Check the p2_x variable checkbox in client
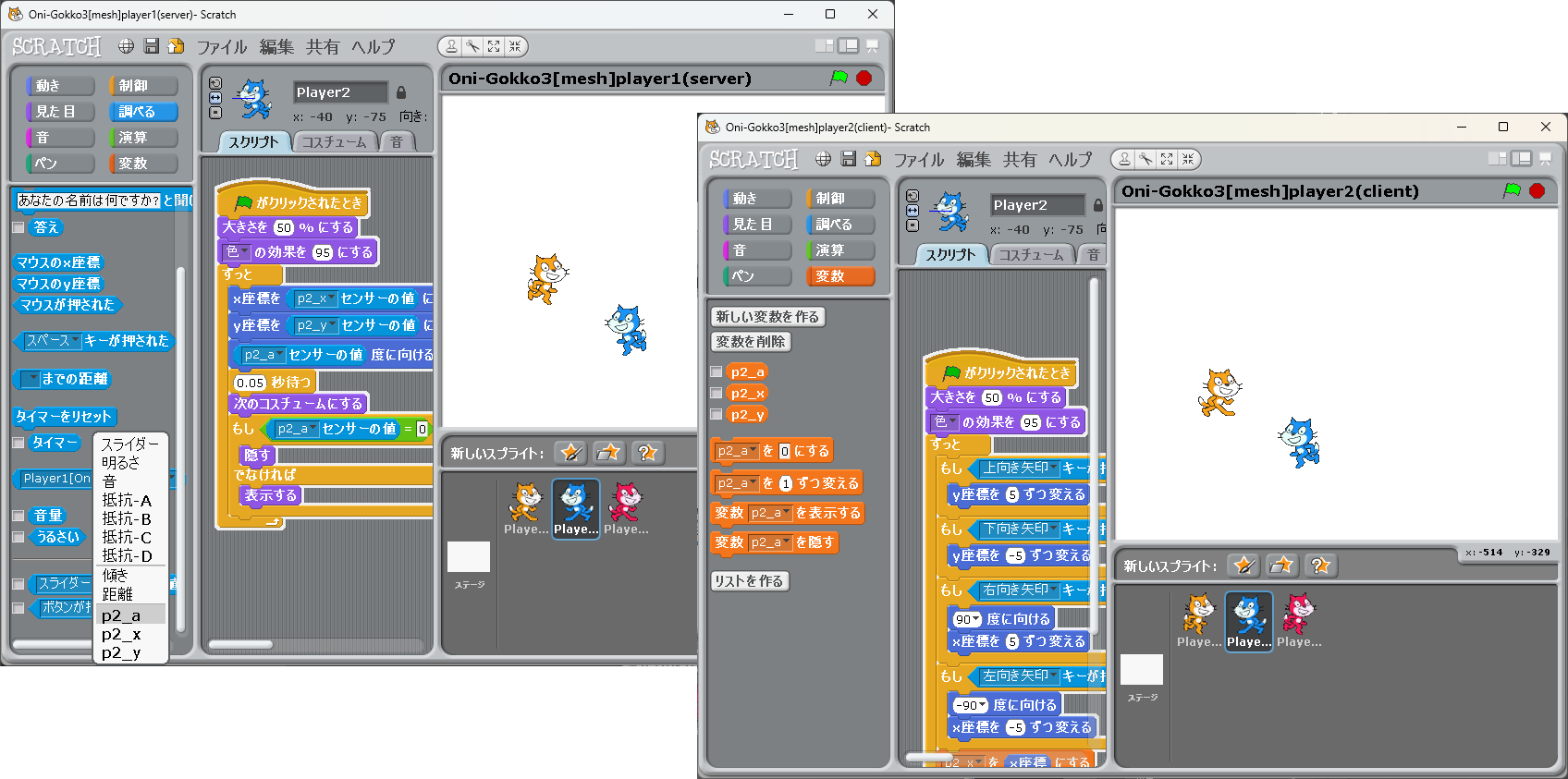This screenshot has width=1568, height=779. (717, 393)
